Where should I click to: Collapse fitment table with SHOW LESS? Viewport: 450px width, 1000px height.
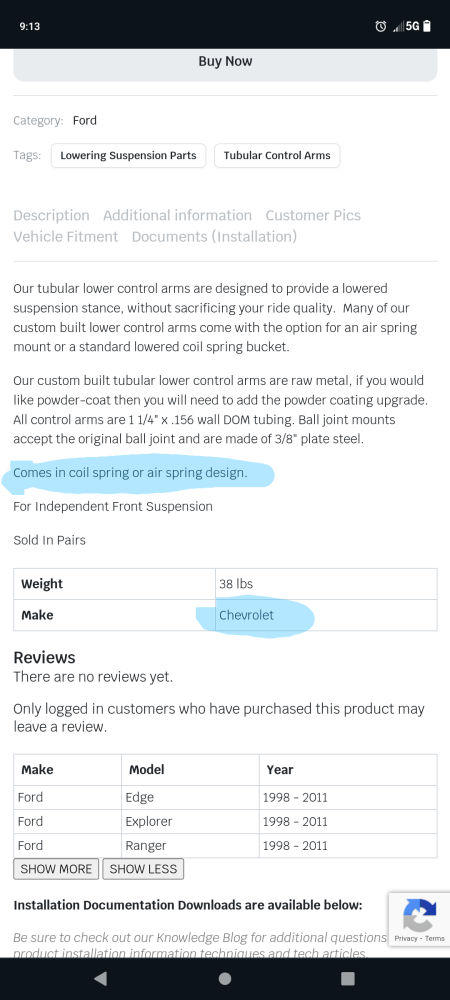[143, 869]
